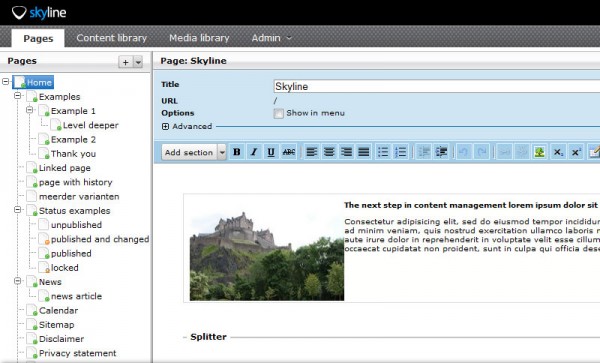Click the Add section button
This screenshot has height=363, width=600.
(189, 152)
